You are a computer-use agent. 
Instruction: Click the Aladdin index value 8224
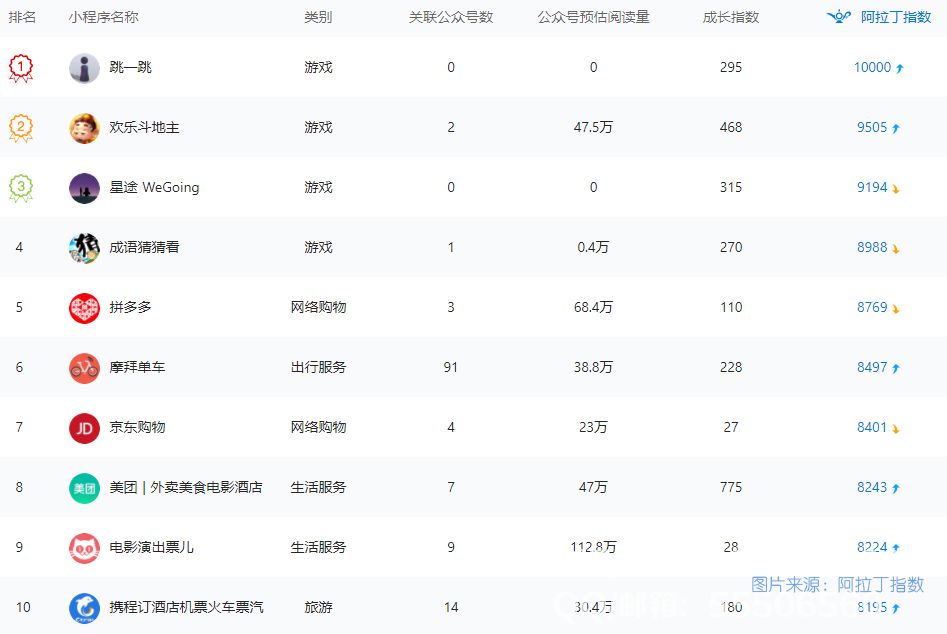tap(872, 547)
